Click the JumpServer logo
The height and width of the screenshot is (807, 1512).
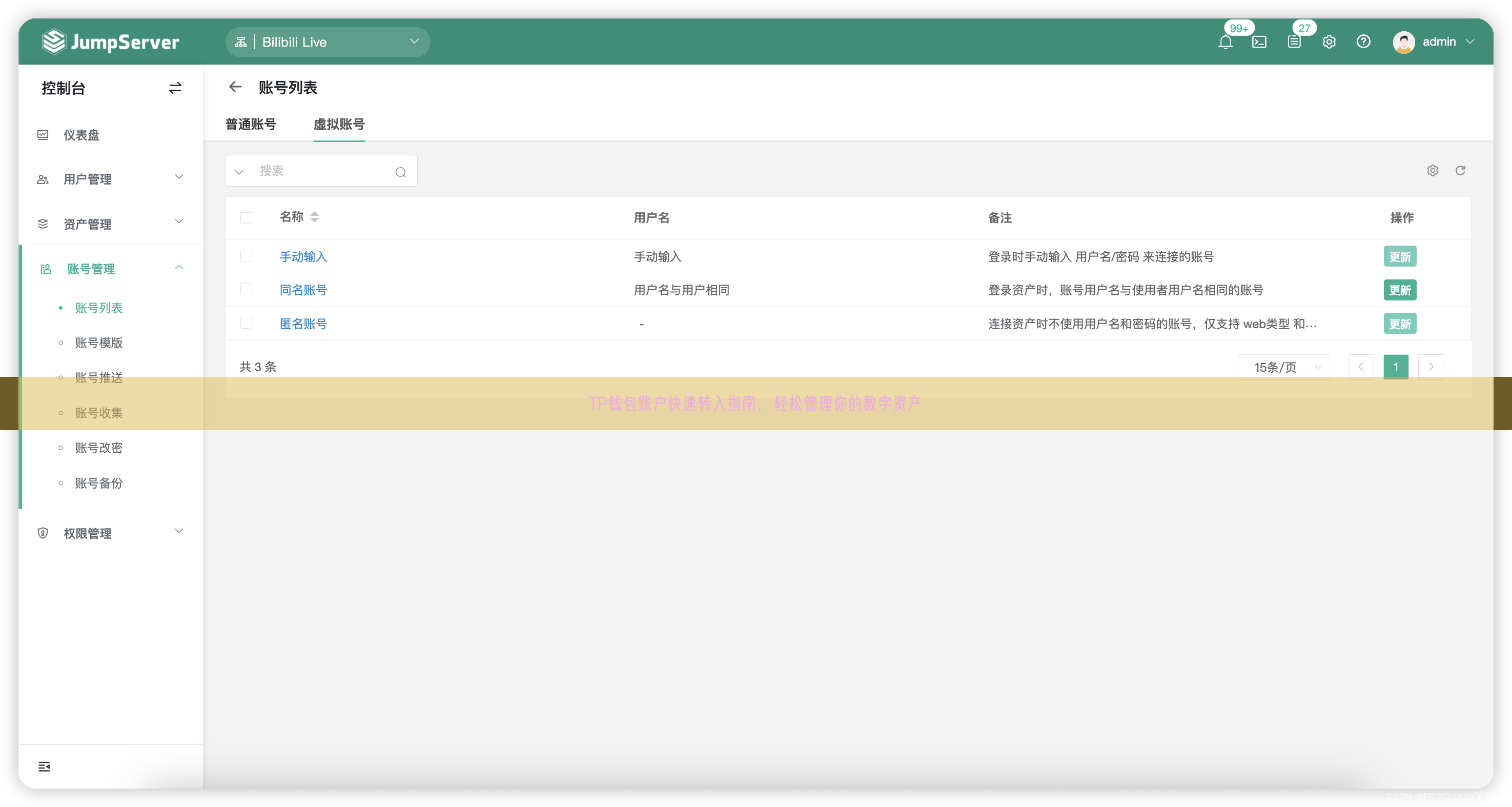pos(110,42)
